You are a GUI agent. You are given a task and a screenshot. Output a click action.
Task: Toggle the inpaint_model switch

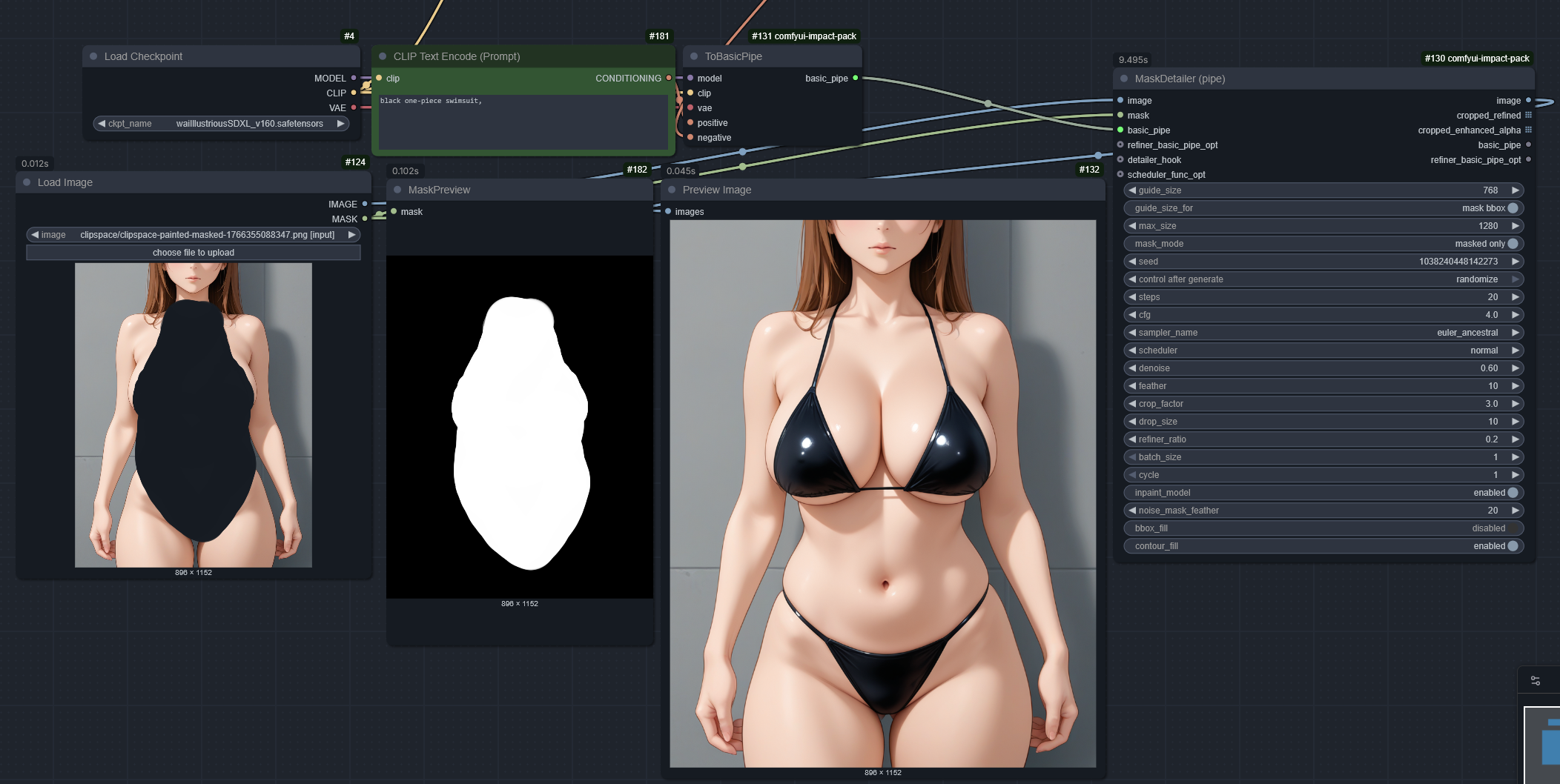coord(1513,493)
